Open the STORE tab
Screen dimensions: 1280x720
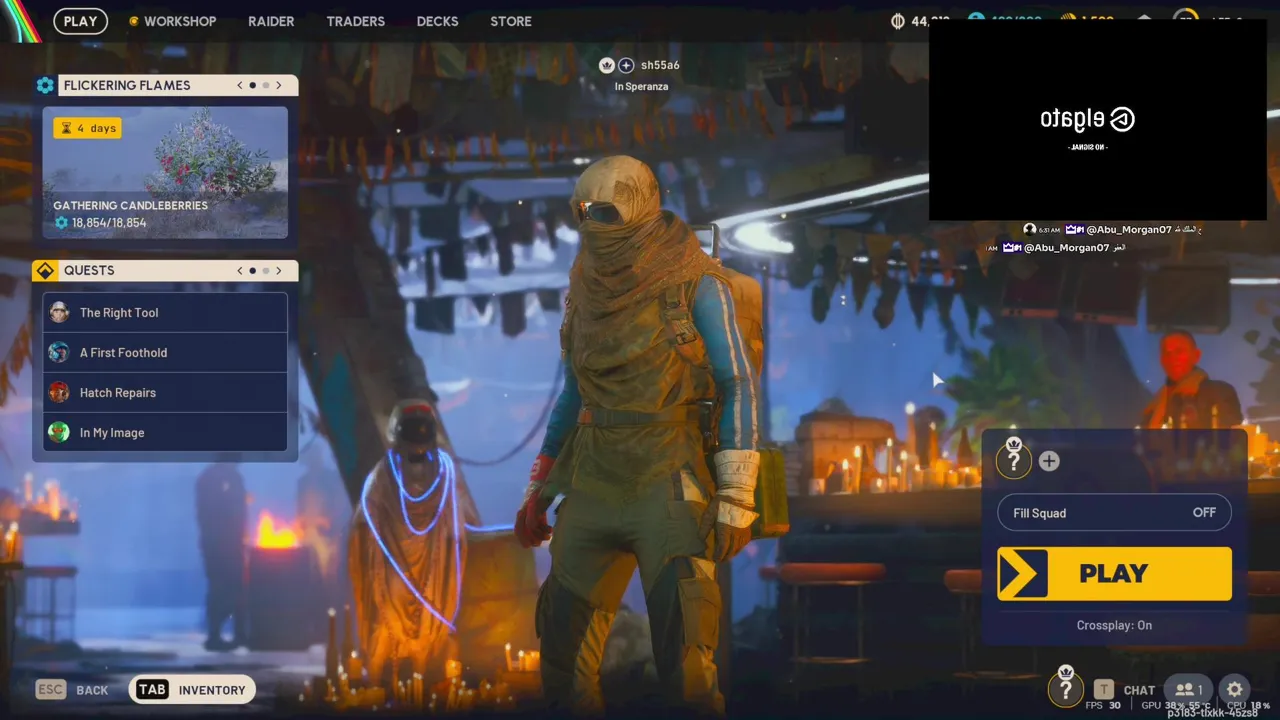click(x=511, y=21)
